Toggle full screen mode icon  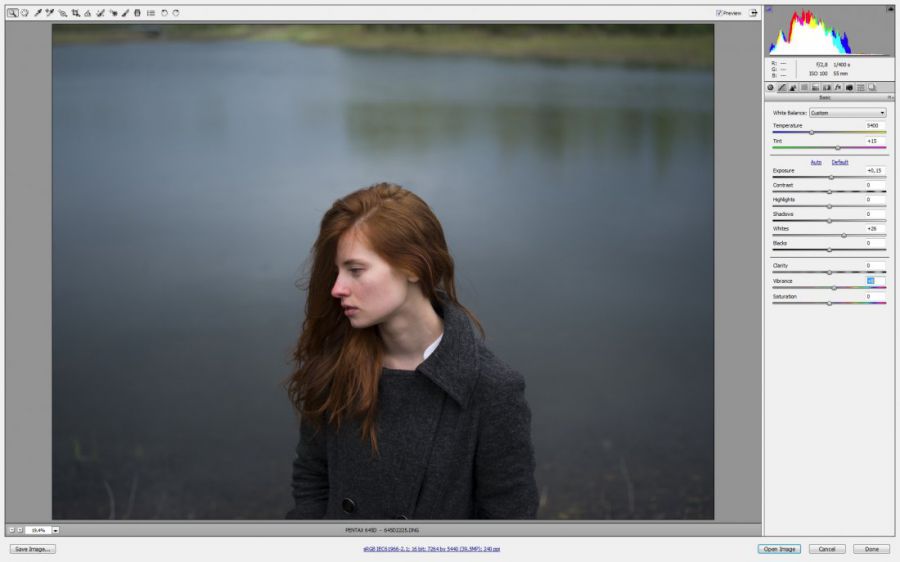click(753, 13)
